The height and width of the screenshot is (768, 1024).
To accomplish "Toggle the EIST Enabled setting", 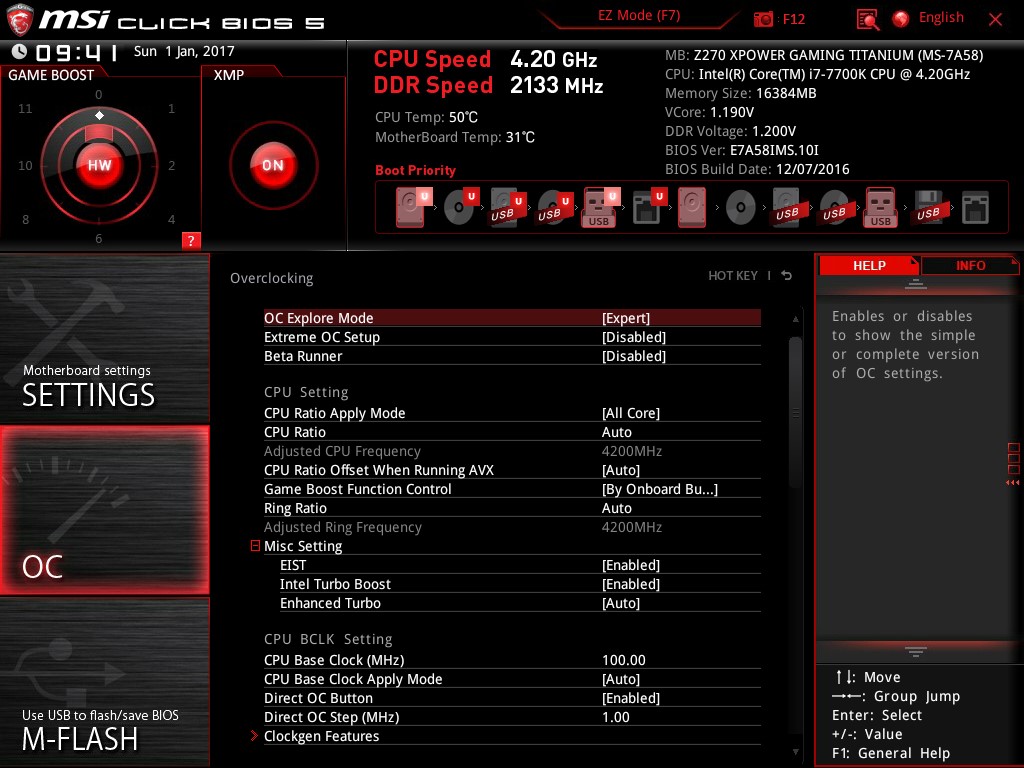I will coord(630,565).
